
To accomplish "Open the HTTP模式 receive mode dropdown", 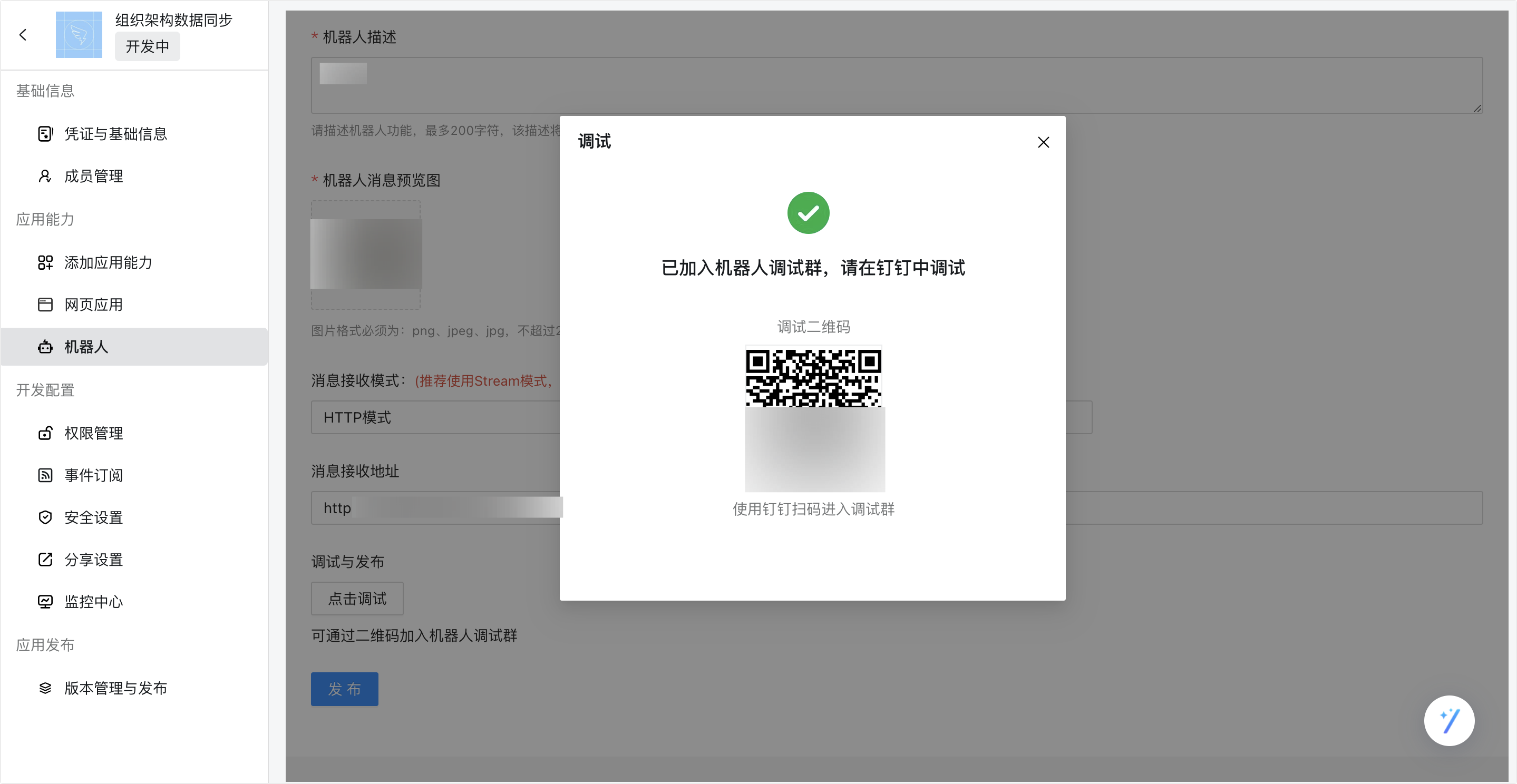I will [x=702, y=417].
